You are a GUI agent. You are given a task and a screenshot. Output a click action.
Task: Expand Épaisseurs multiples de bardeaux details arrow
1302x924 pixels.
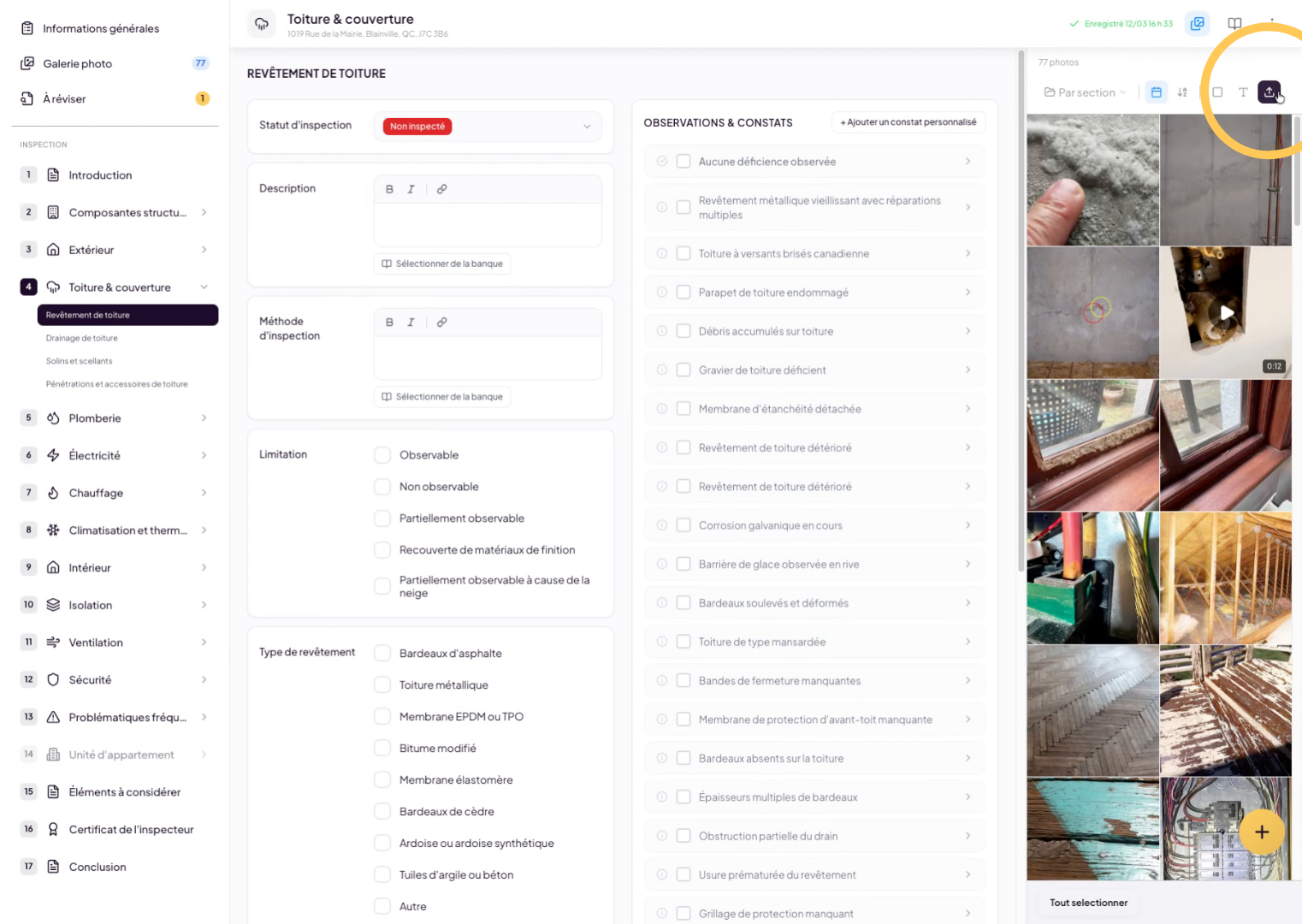pos(968,797)
